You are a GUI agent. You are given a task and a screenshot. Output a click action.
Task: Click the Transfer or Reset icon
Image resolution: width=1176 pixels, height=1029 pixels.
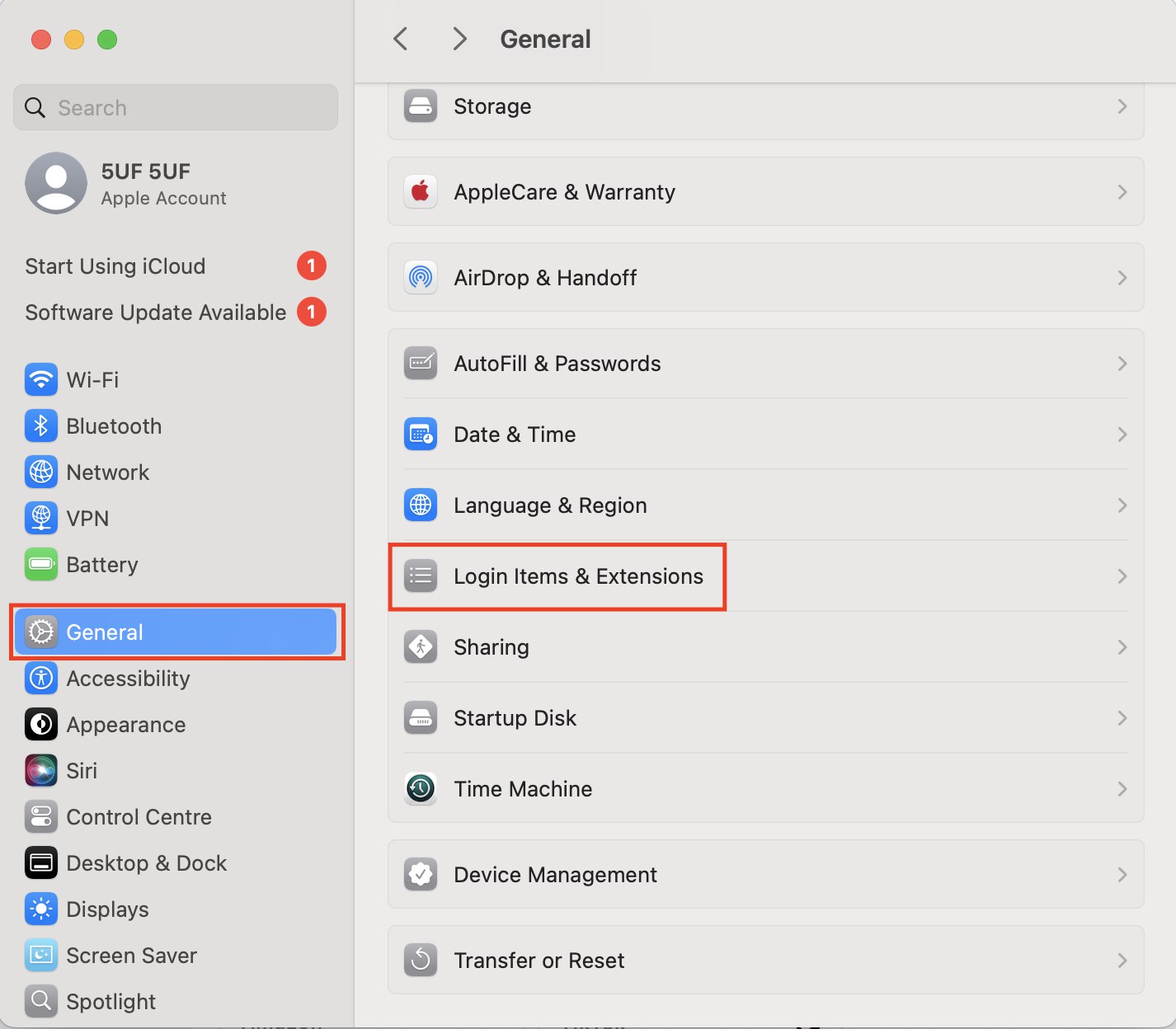[421, 961]
